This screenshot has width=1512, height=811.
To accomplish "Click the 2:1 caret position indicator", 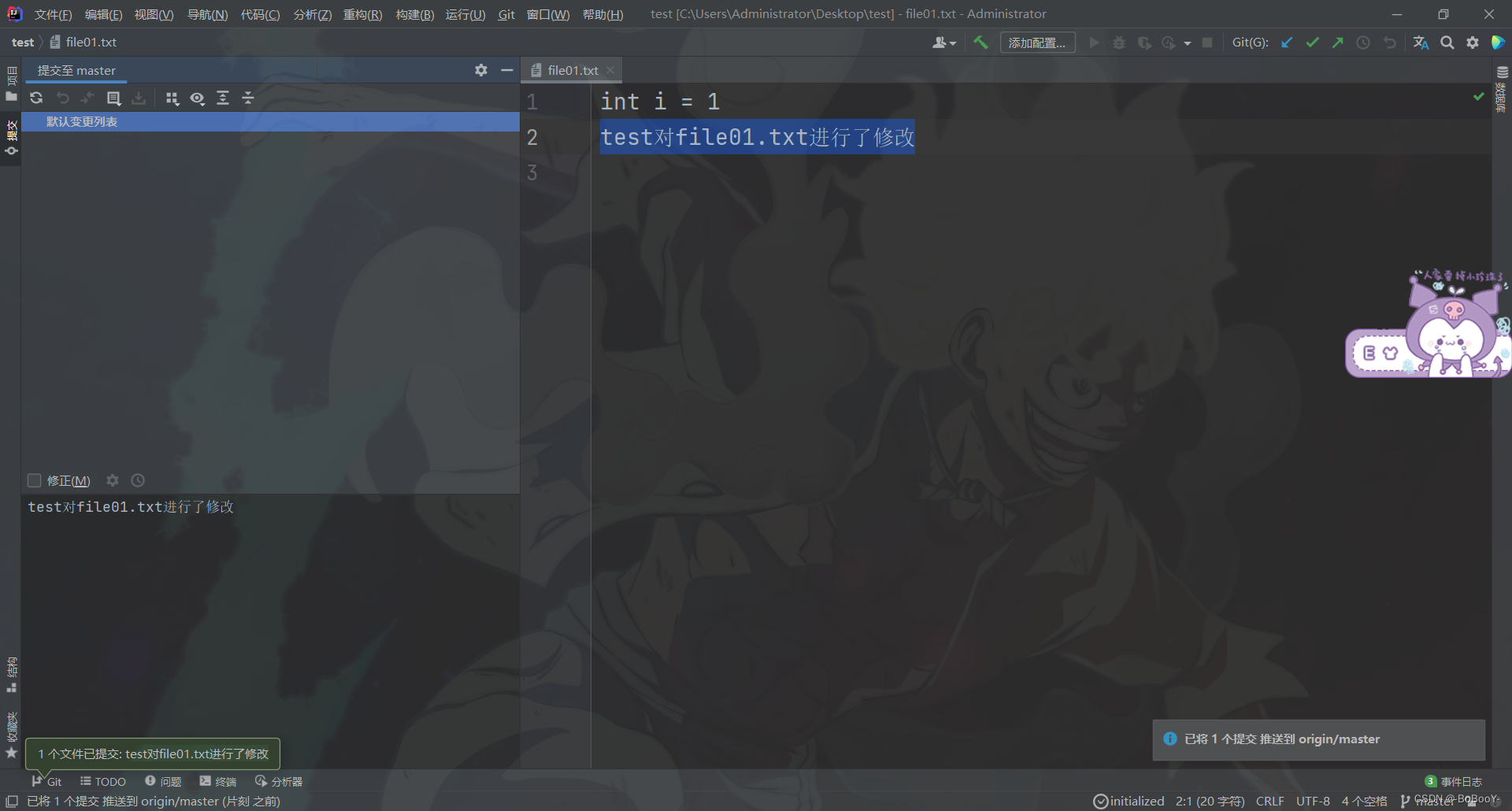I will pyautogui.click(x=1210, y=801).
